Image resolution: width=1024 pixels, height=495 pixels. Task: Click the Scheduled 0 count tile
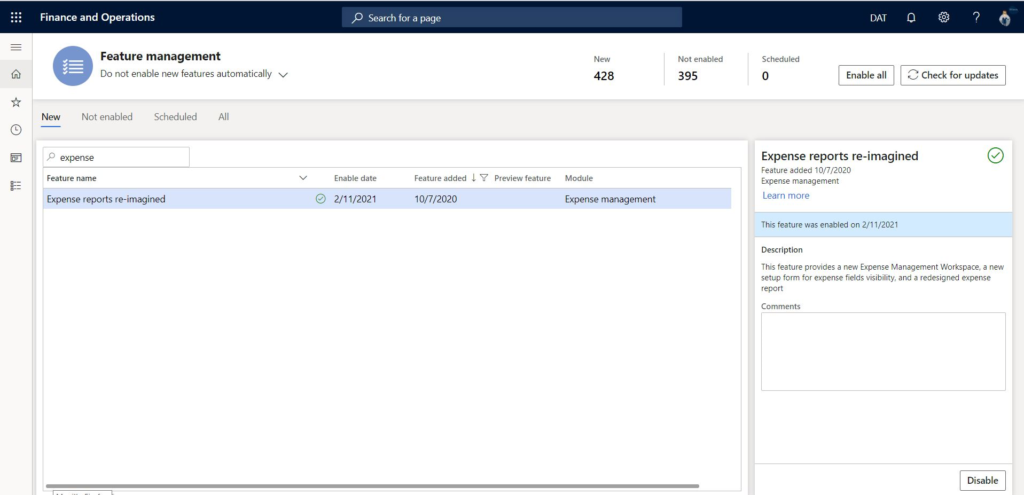(780, 69)
